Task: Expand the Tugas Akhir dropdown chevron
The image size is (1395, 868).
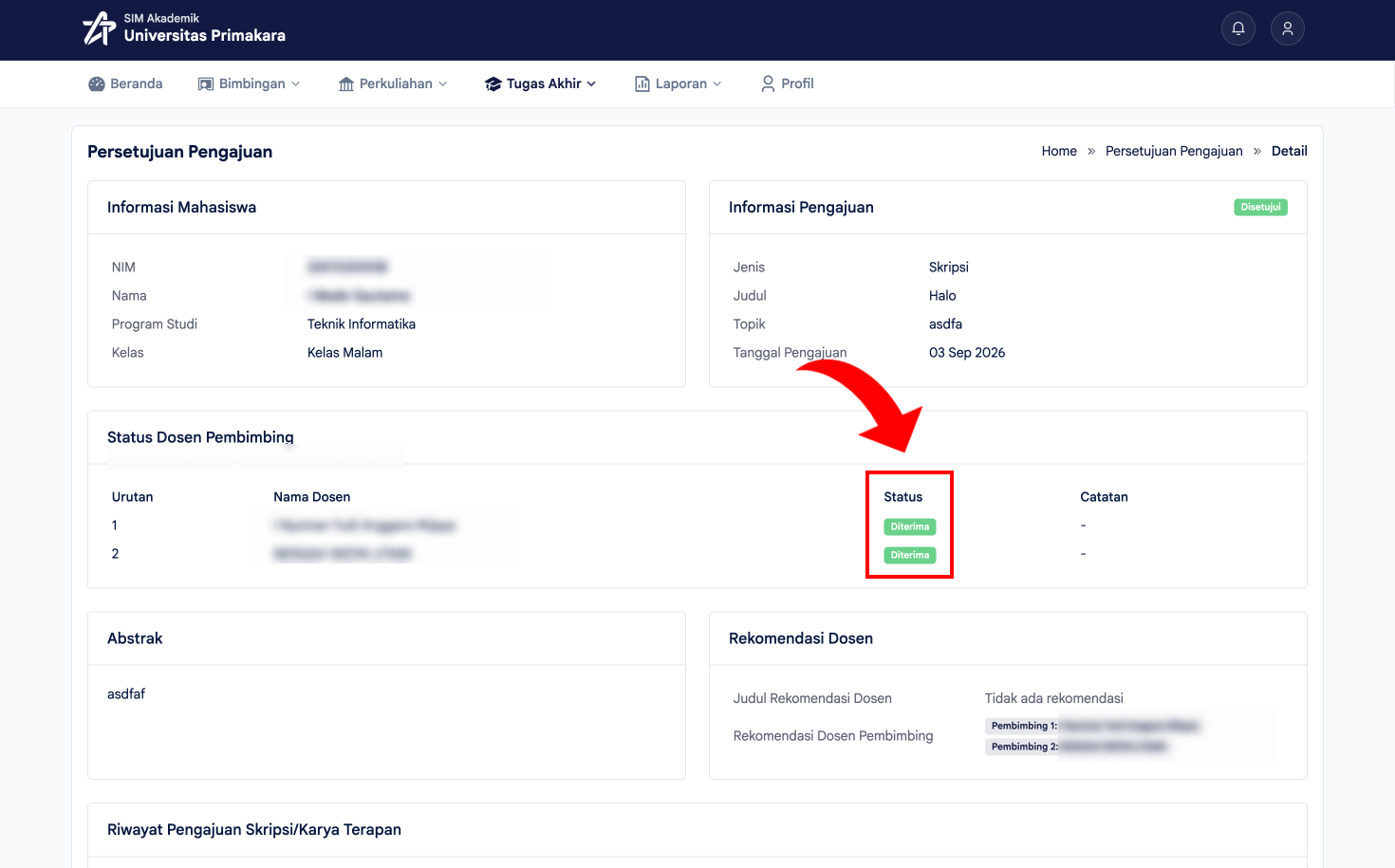Action: pyautogui.click(x=591, y=83)
